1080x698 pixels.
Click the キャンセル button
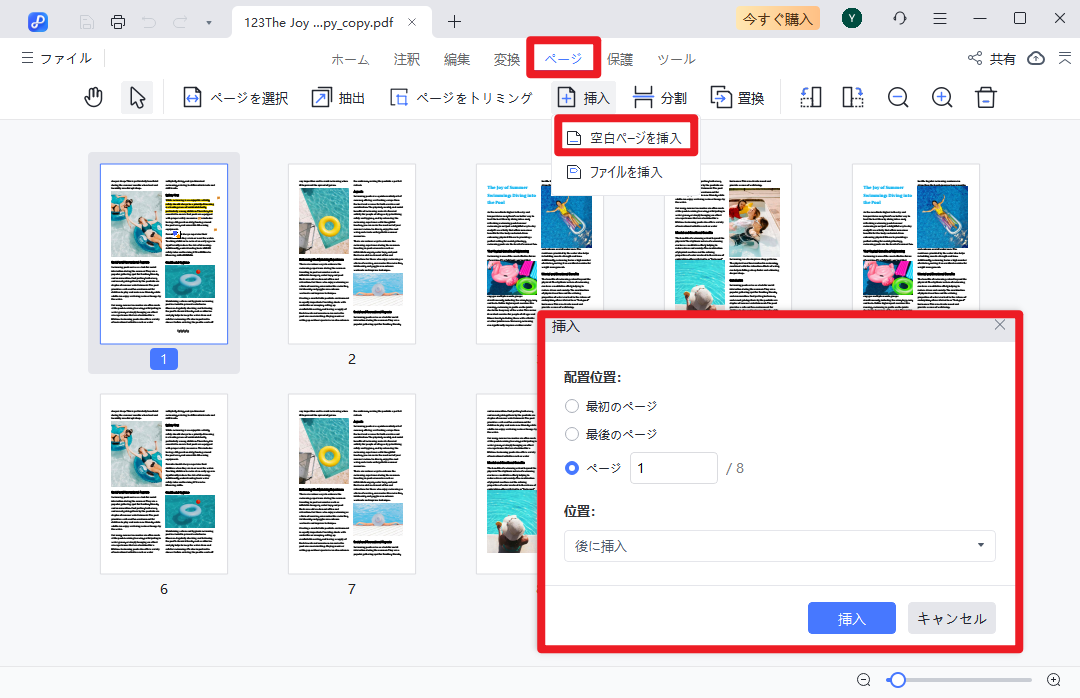click(951, 618)
